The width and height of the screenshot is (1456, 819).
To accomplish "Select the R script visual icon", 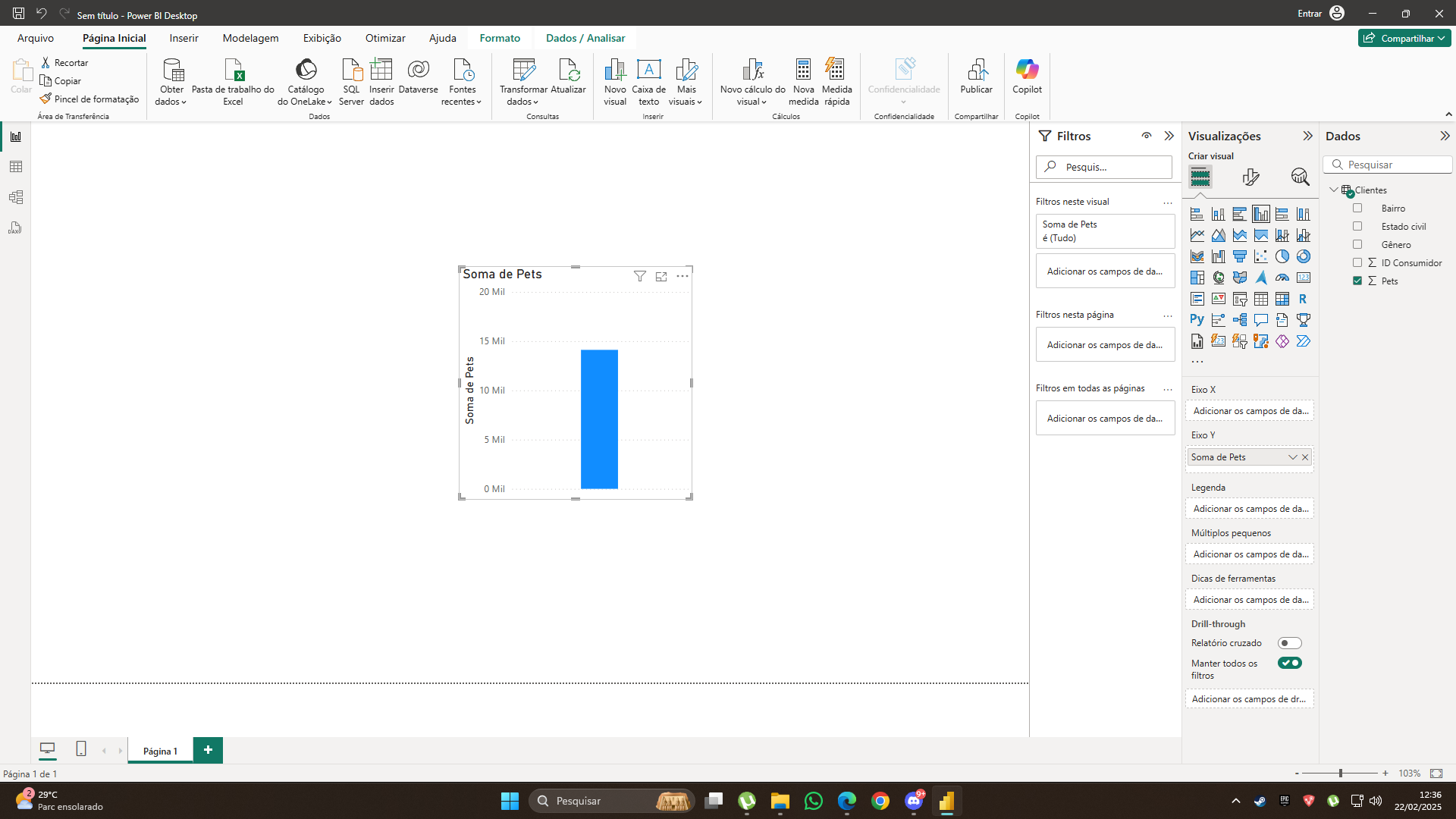I will tap(1304, 299).
